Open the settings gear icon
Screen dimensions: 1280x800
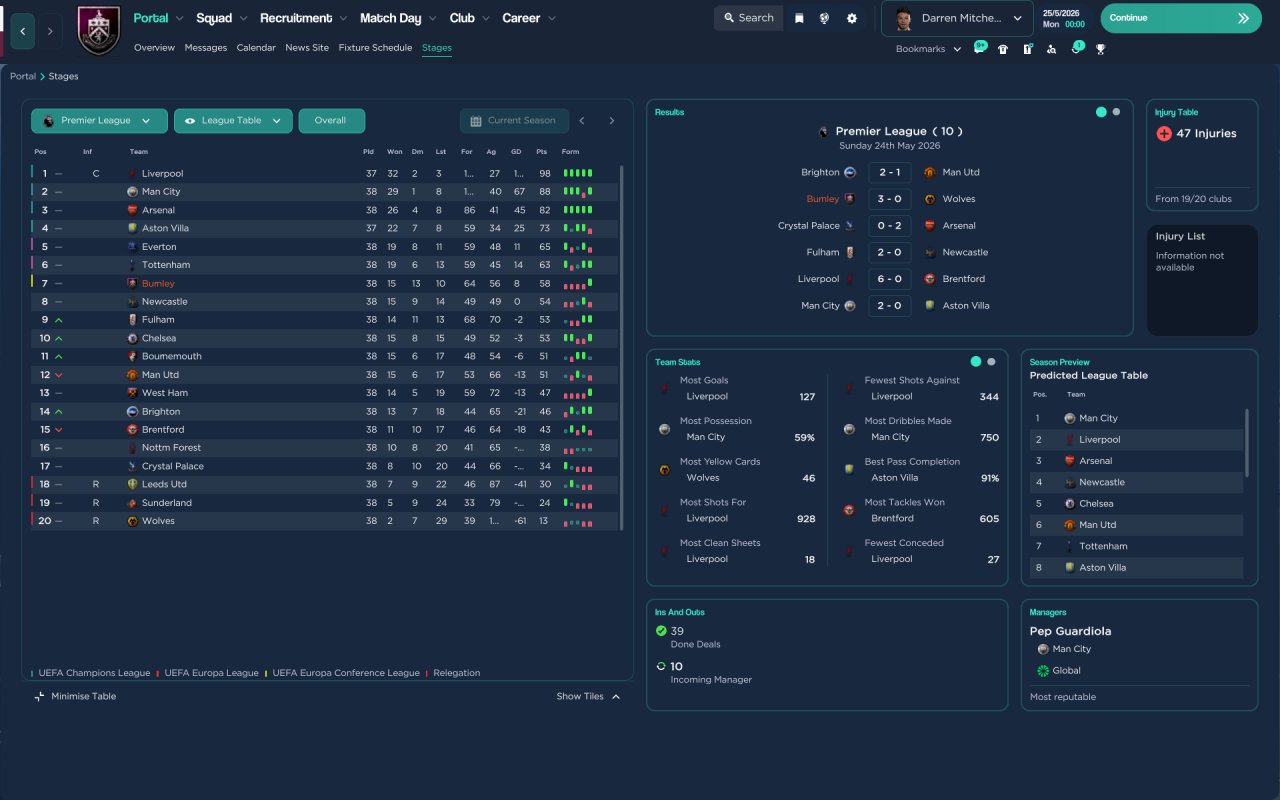pyautogui.click(x=851, y=18)
